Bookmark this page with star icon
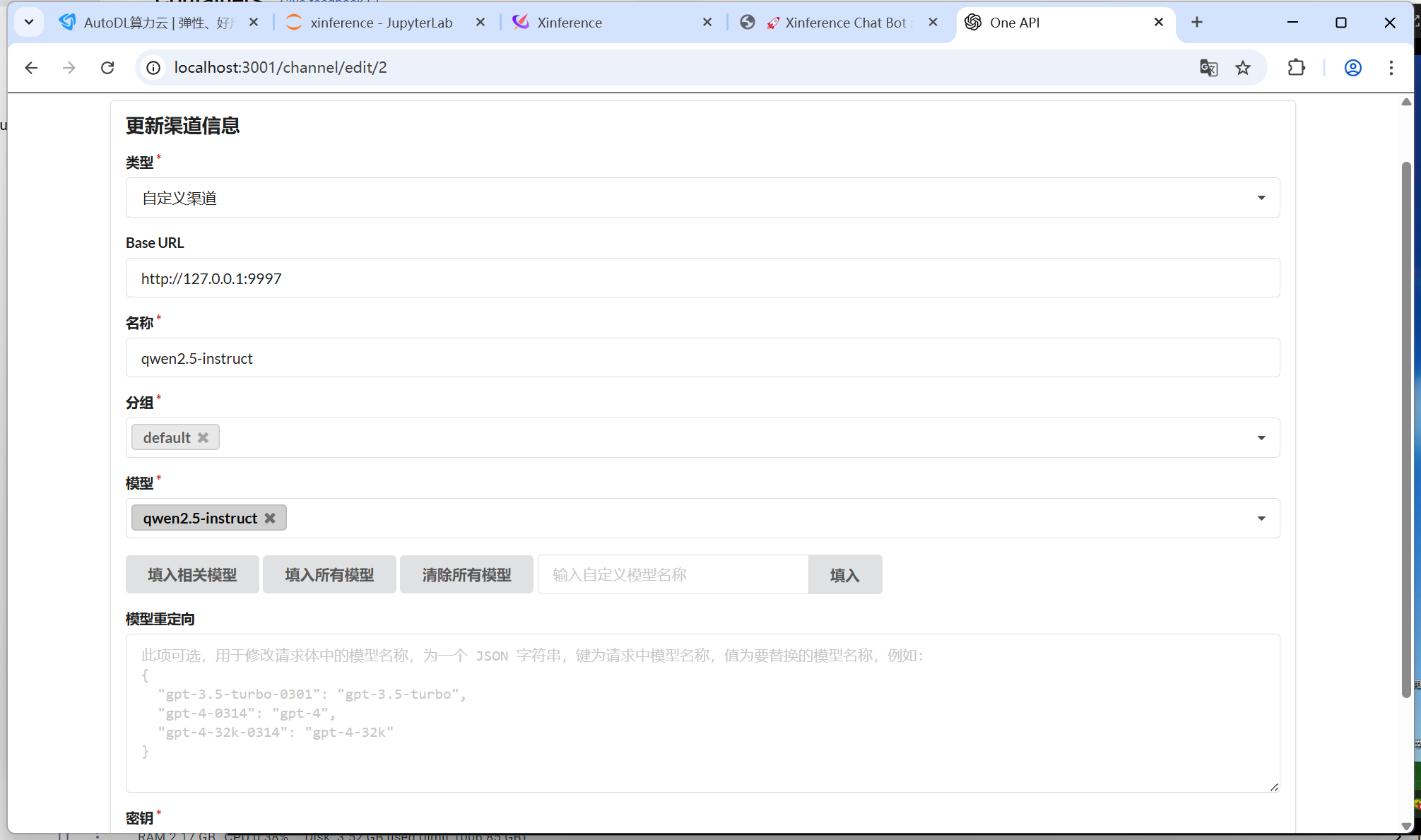 [x=1243, y=68]
